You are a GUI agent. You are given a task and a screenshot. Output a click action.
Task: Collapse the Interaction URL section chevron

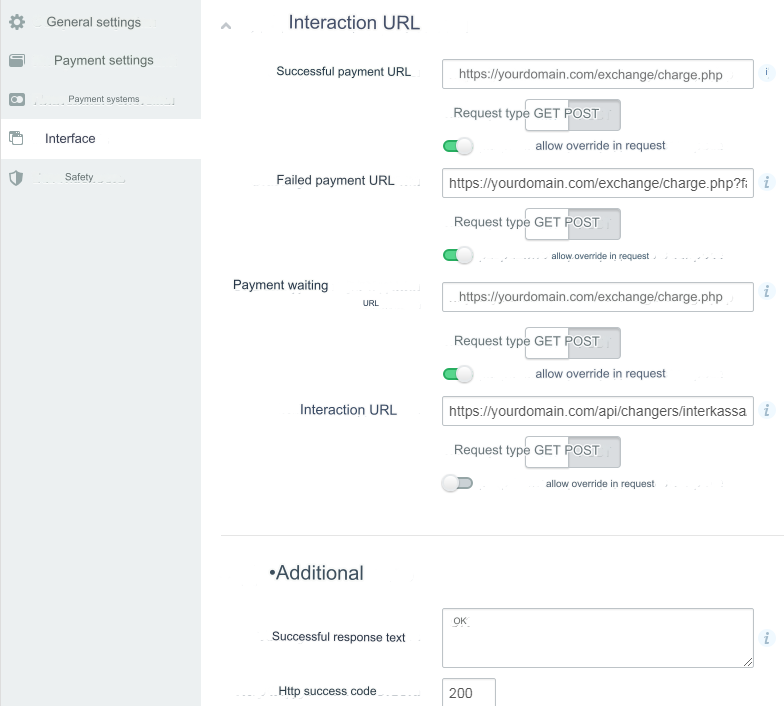[226, 25]
